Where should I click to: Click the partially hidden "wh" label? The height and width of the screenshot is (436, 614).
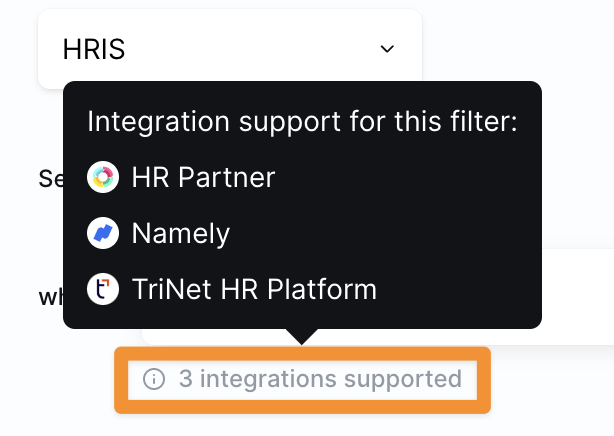(50, 297)
